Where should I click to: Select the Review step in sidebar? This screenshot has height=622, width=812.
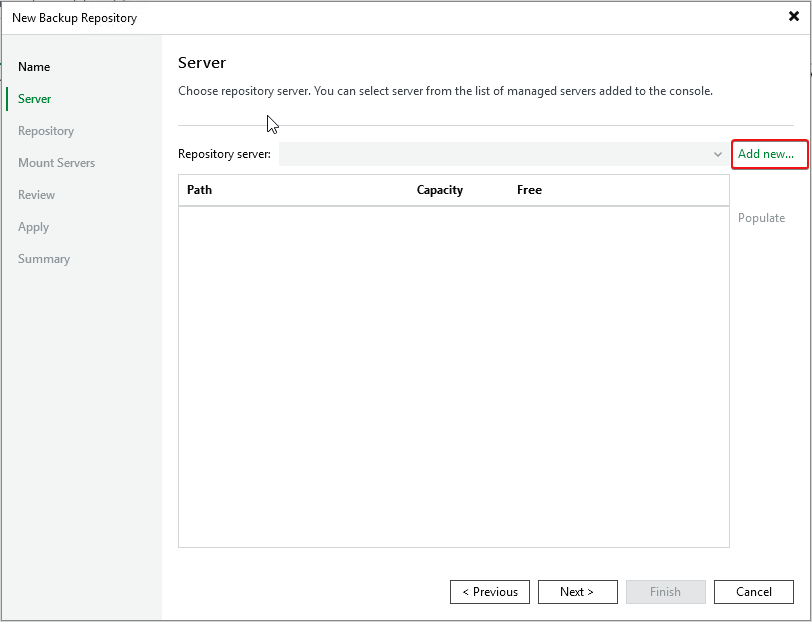(36, 195)
